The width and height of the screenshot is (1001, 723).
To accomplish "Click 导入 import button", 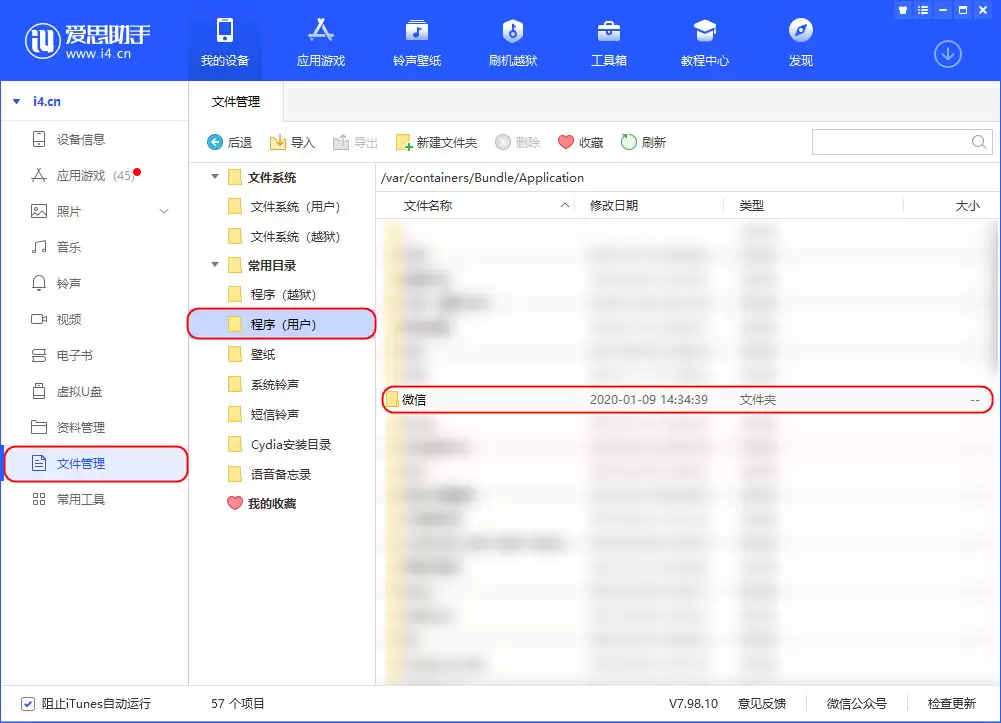I will click(292, 142).
